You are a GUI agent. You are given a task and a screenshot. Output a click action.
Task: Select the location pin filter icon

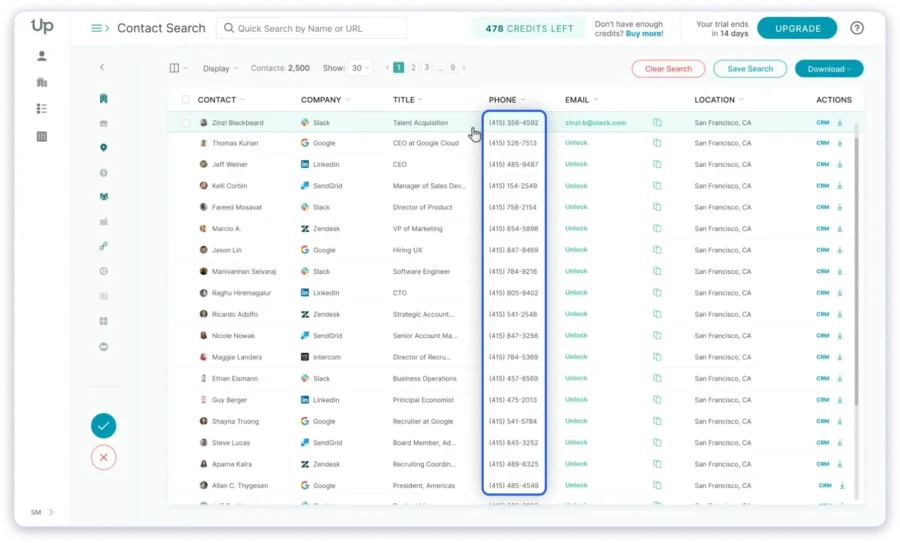coord(103,148)
